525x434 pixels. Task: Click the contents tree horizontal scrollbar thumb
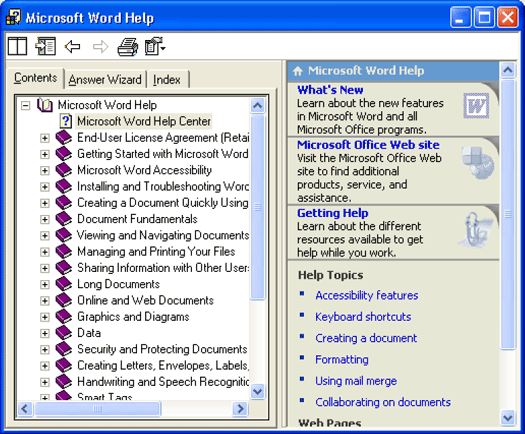click(x=97, y=409)
